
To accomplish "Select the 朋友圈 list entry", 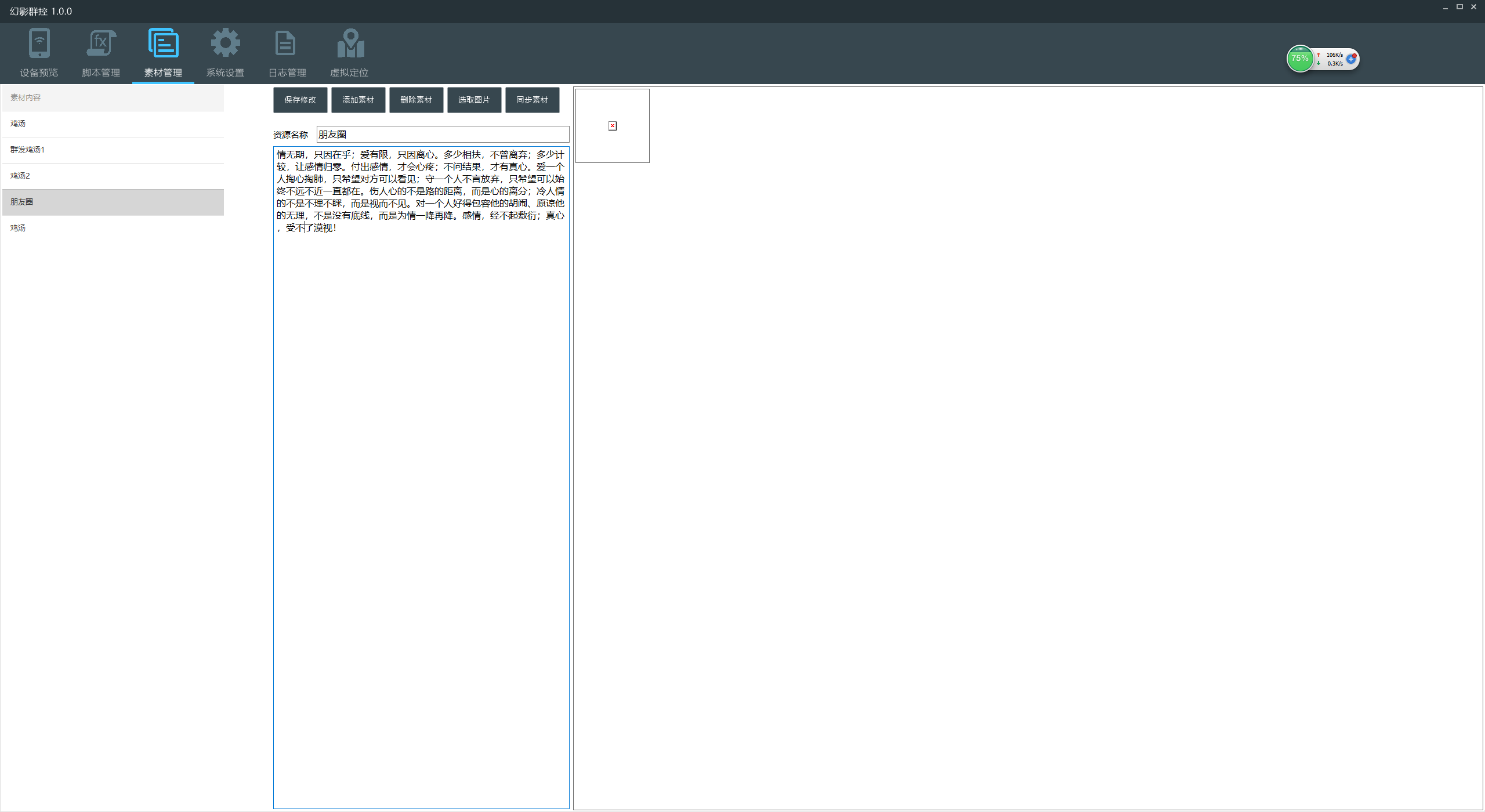I will (113, 202).
